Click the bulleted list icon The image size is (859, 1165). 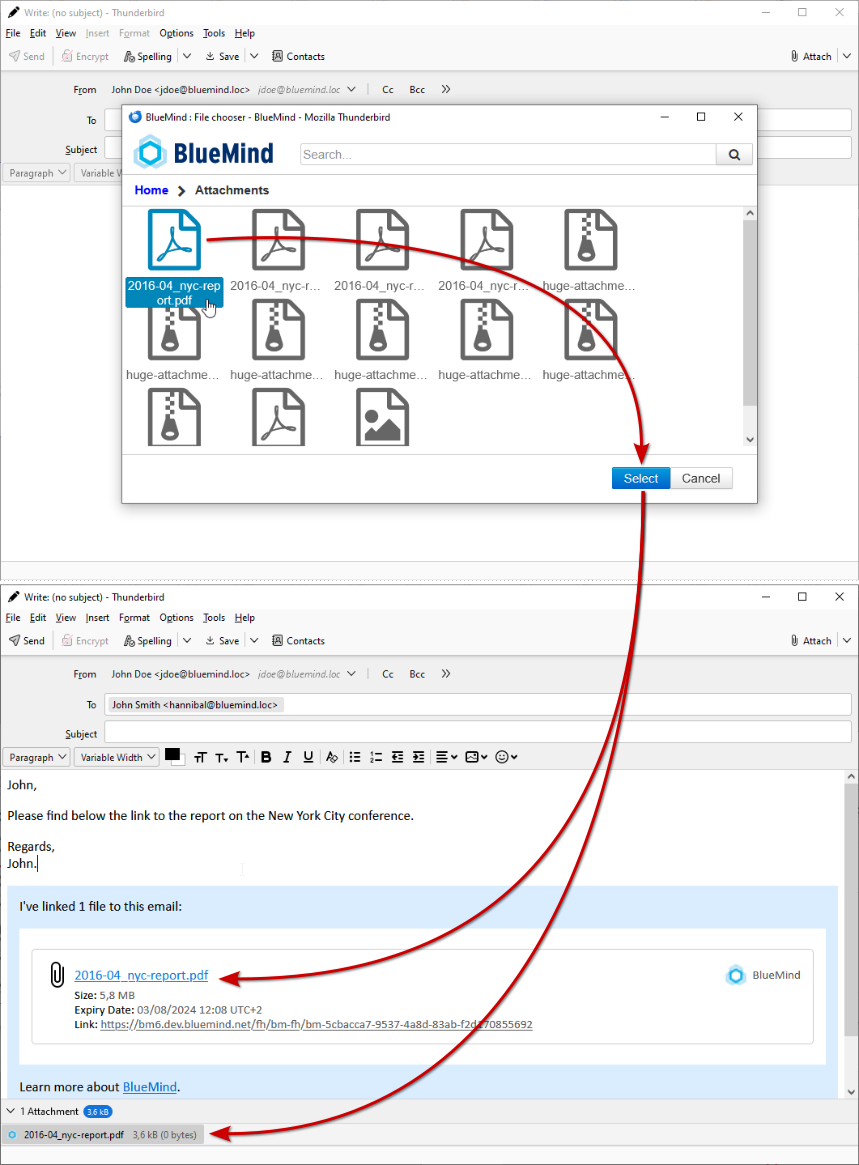(x=355, y=757)
